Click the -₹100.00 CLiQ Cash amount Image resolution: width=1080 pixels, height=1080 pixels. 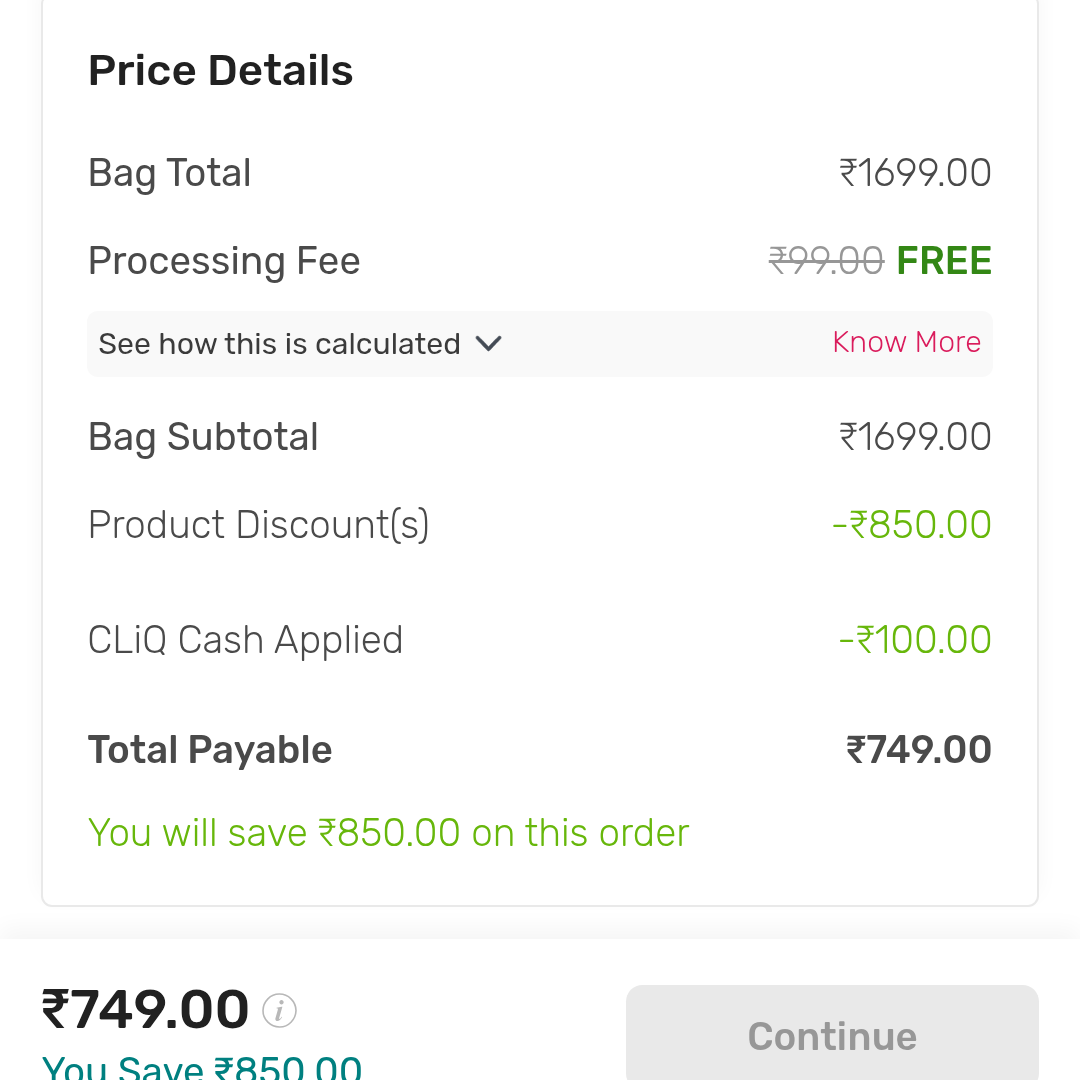(x=915, y=640)
